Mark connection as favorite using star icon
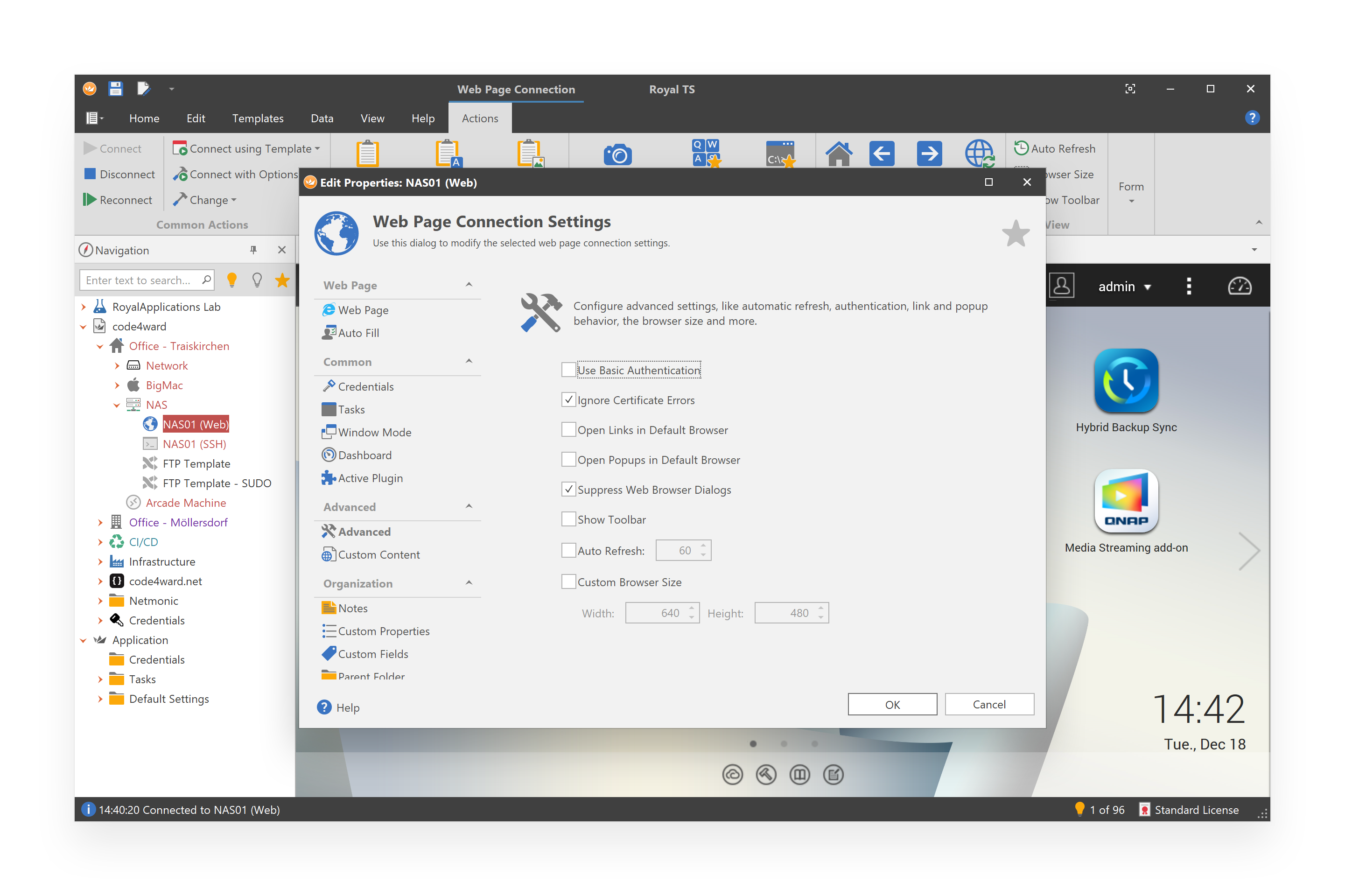This screenshot has height=896, width=1345. (x=1016, y=233)
